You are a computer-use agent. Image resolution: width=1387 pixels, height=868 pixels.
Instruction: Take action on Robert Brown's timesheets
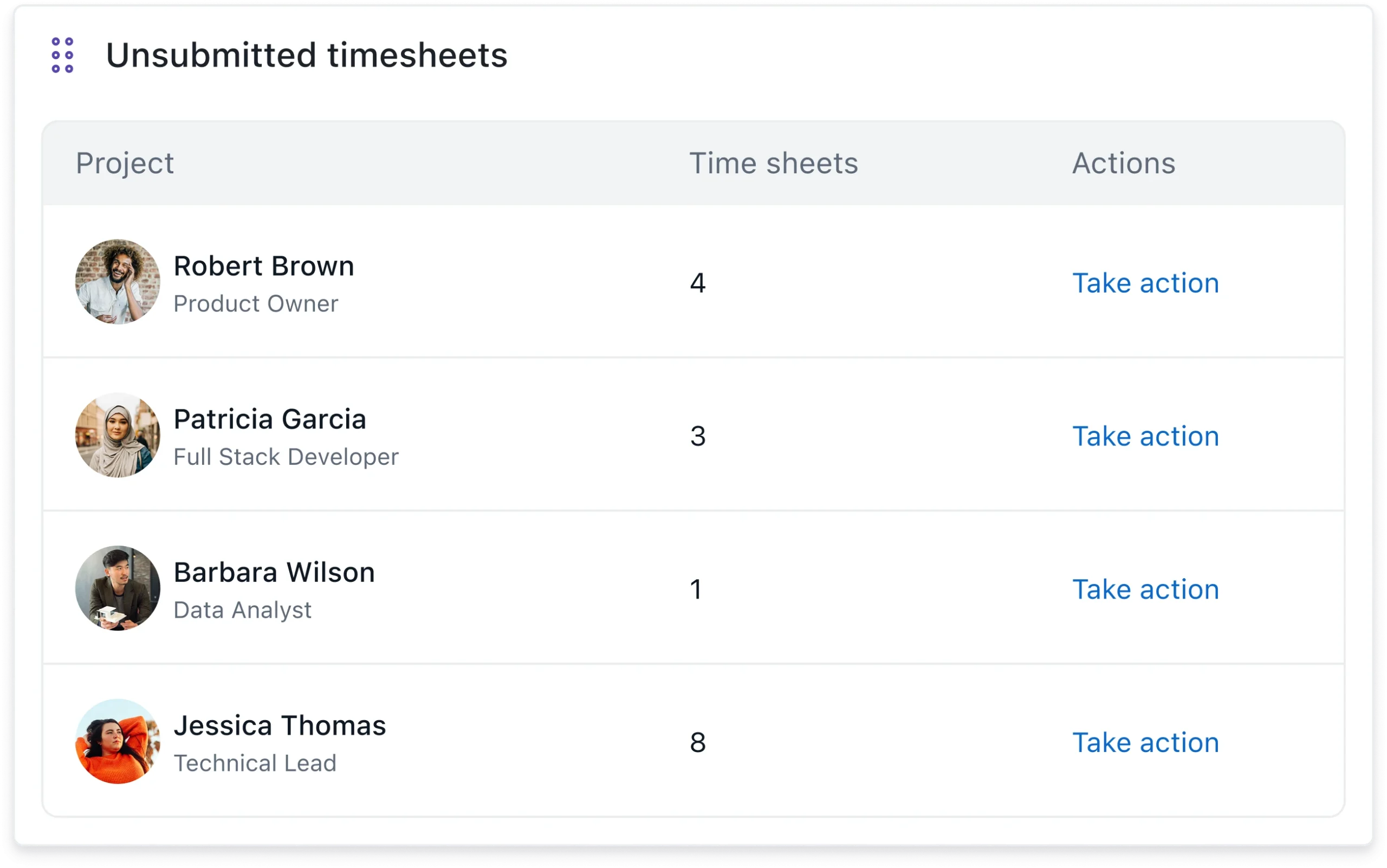click(1145, 283)
